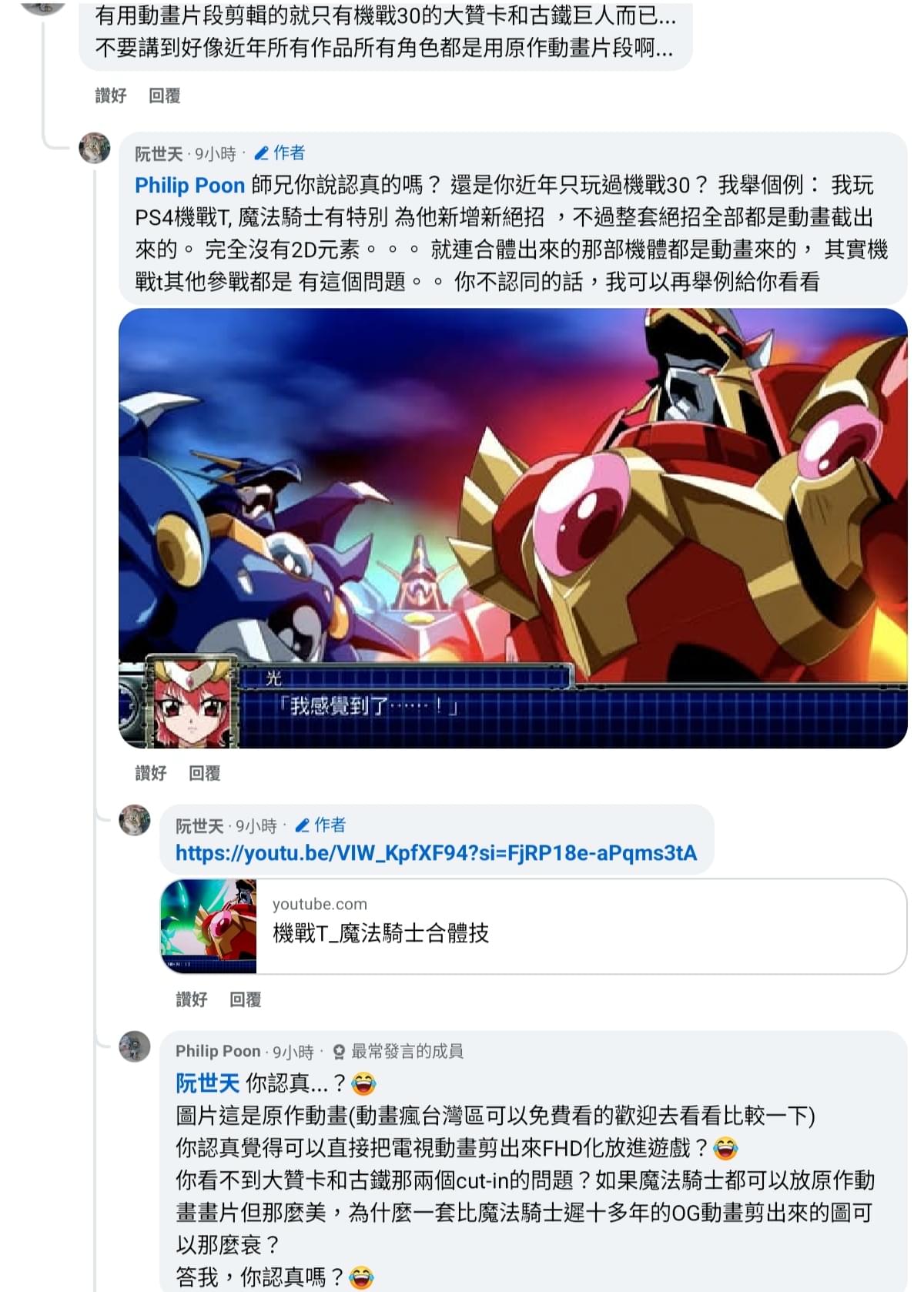Screen dimensions: 924x1292
Task: Open the mecha game screenshot image
Action: tap(513, 528)
